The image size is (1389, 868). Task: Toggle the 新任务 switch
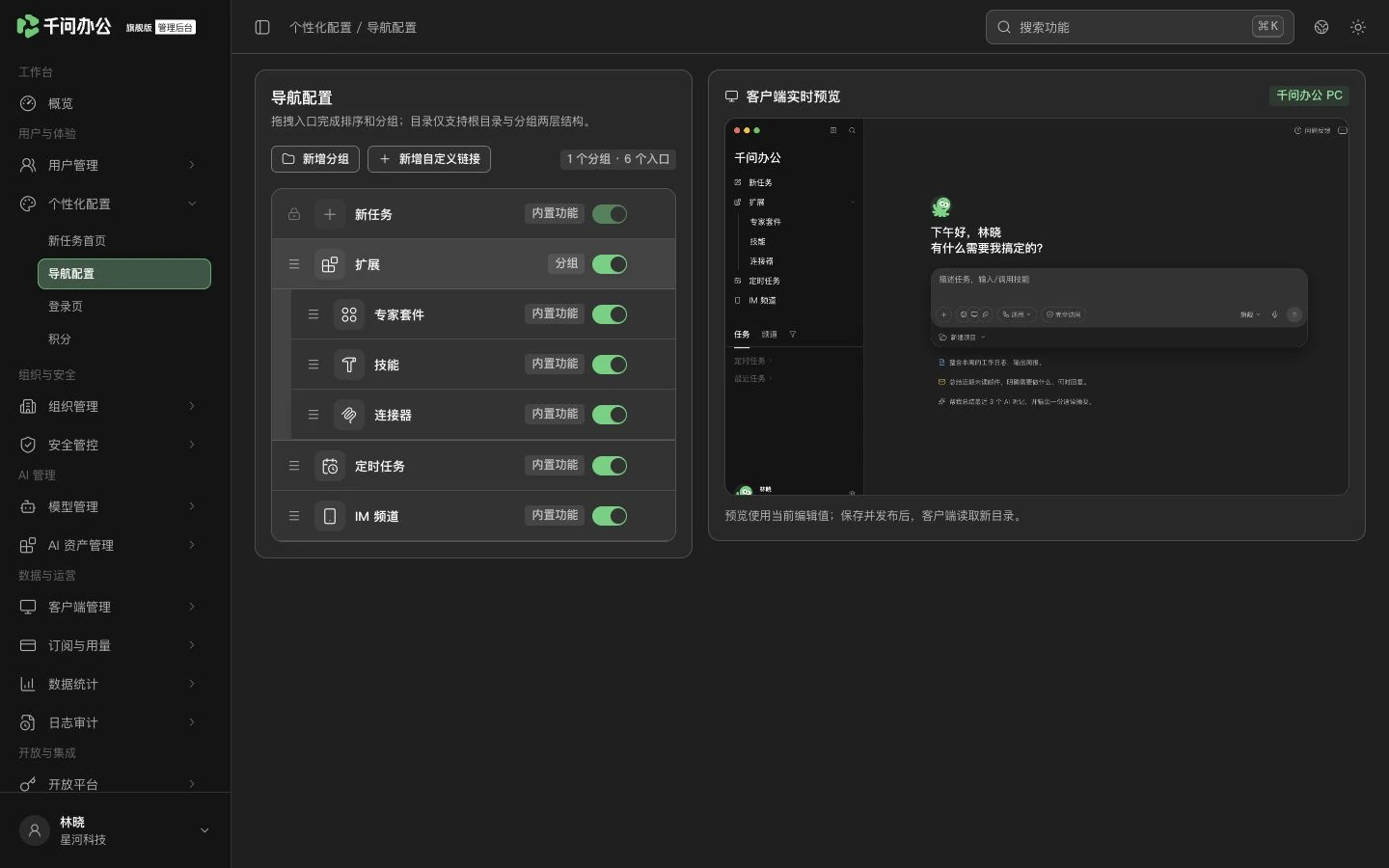point(610,214)
